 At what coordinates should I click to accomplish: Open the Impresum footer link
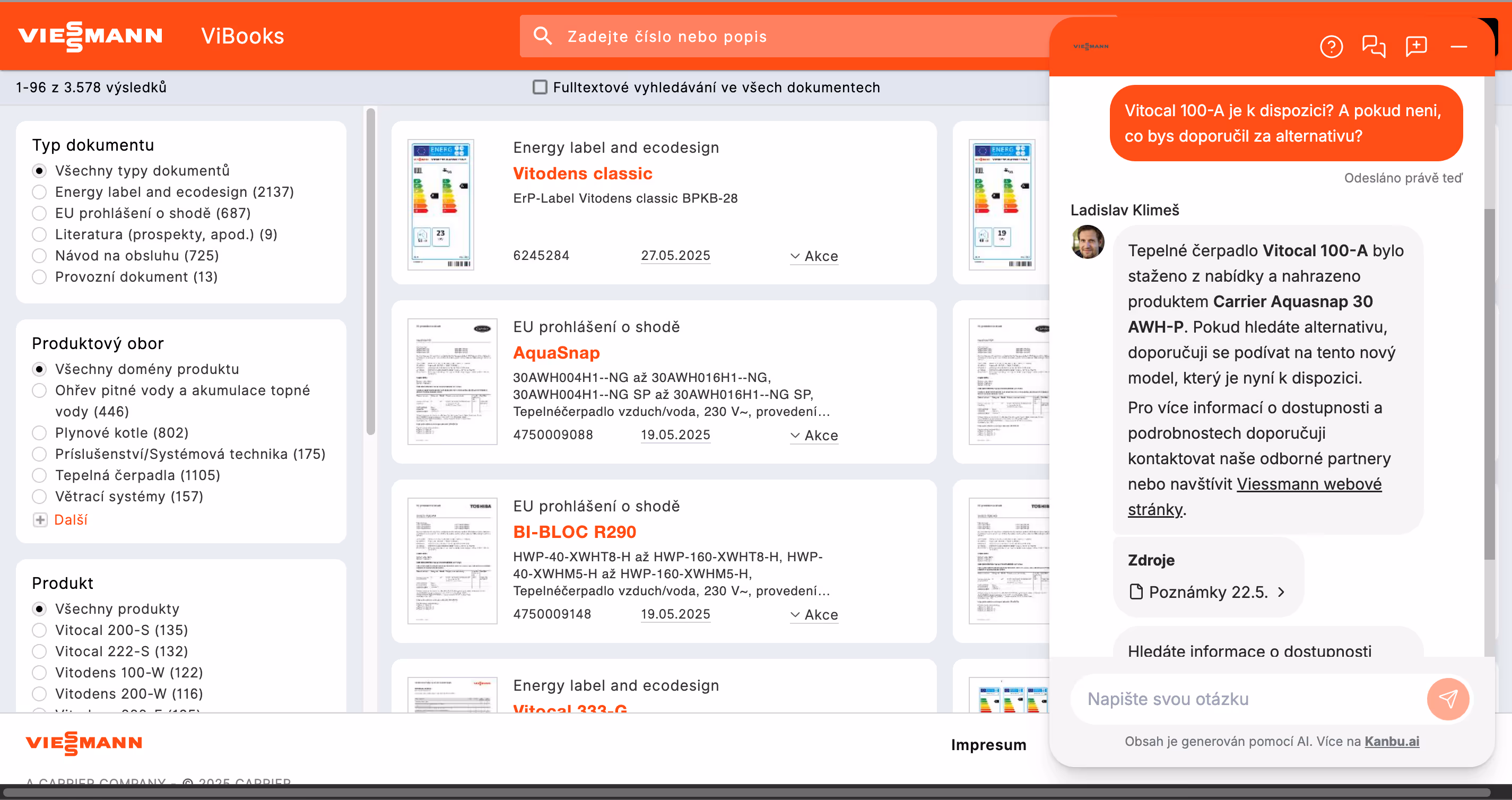(988, 744)
